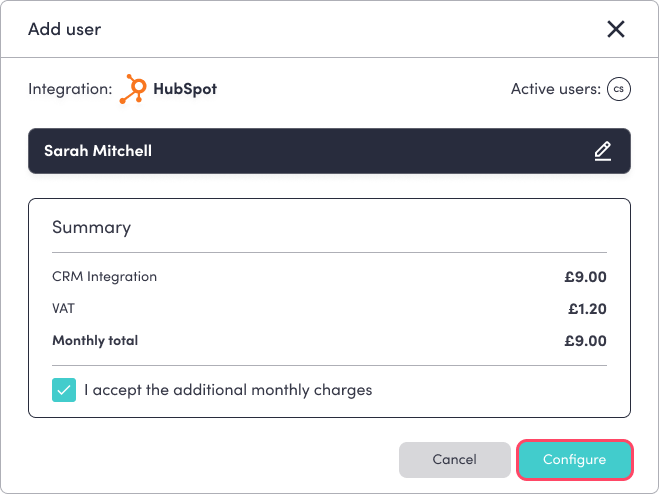The height and width of the screenshot is (494, 659).
Task: Select the VAT line item label
Action: pos(64,309)
